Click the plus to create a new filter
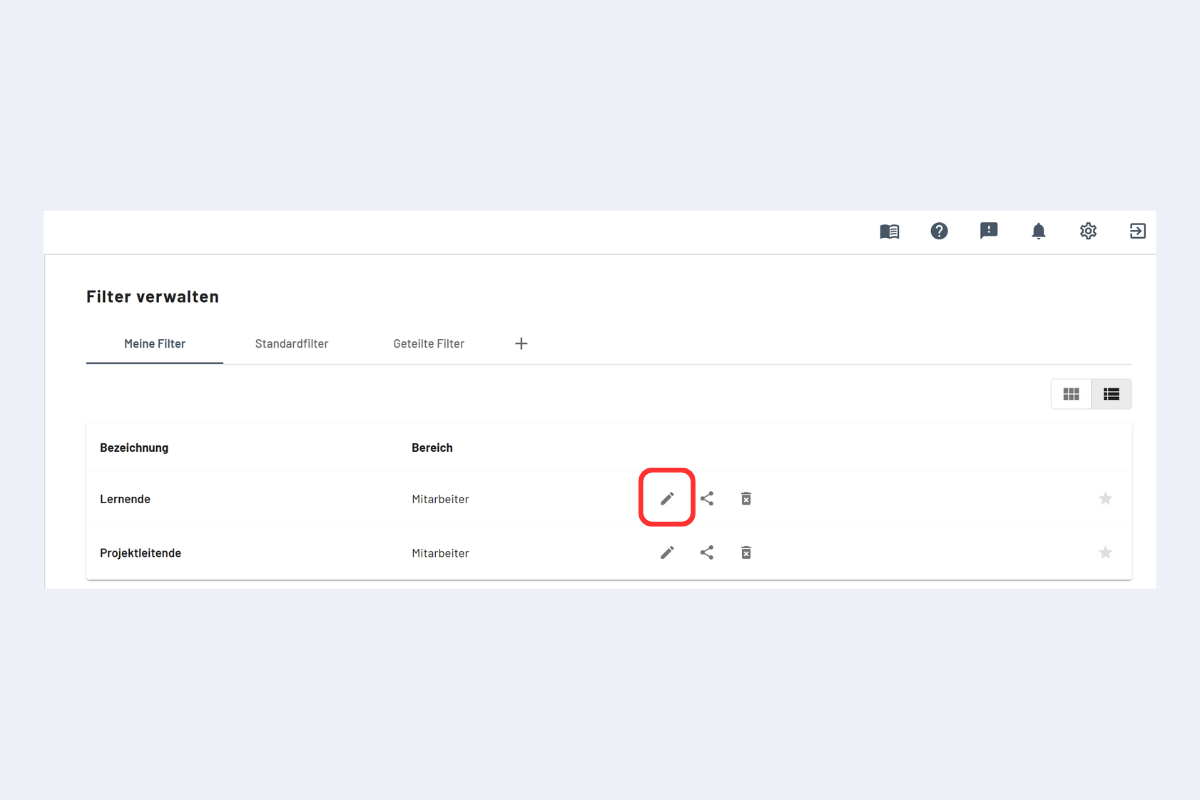 click(x=521, y=343)
